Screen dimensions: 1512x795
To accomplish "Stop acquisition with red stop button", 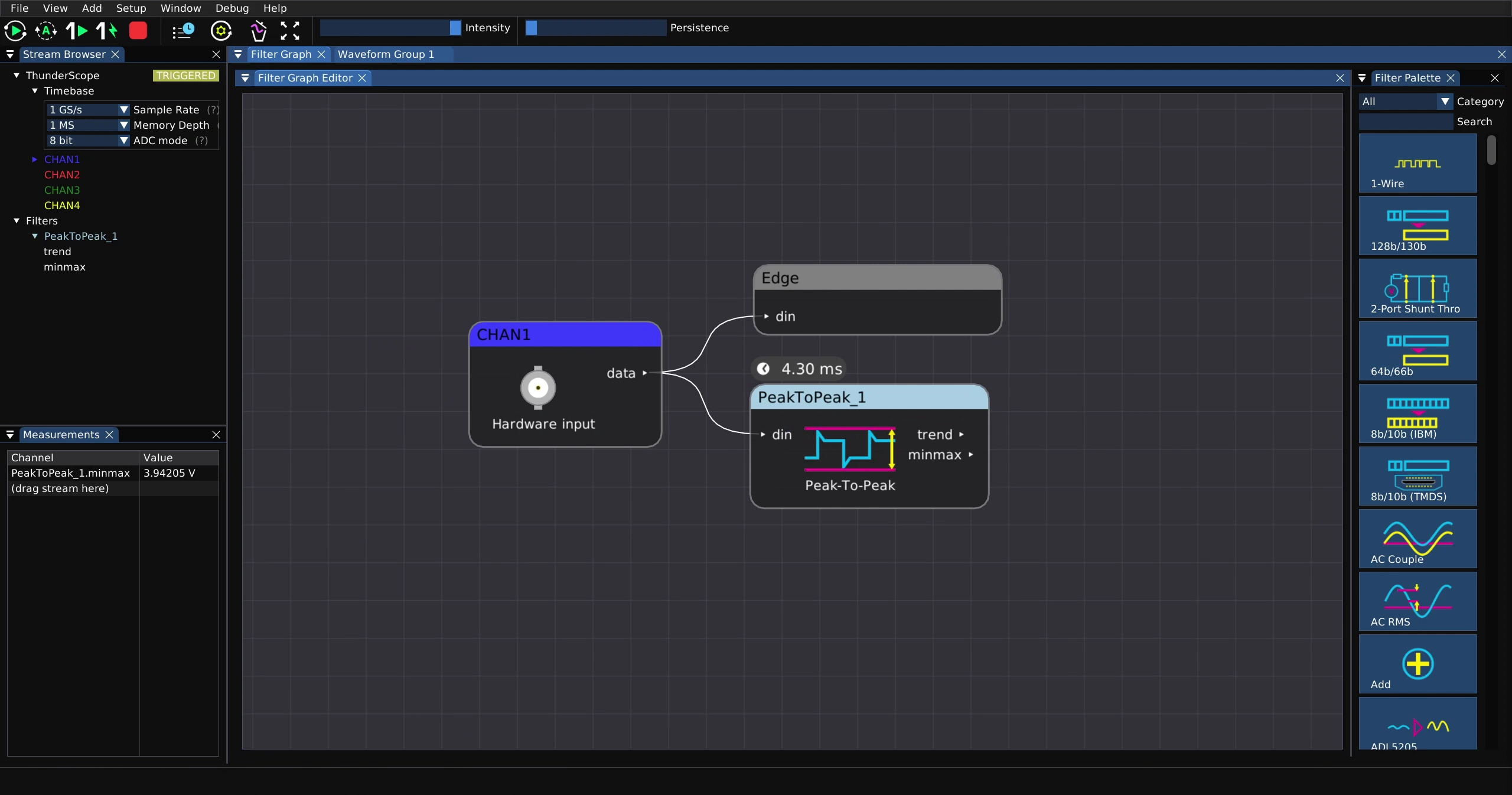I will 138,30.
